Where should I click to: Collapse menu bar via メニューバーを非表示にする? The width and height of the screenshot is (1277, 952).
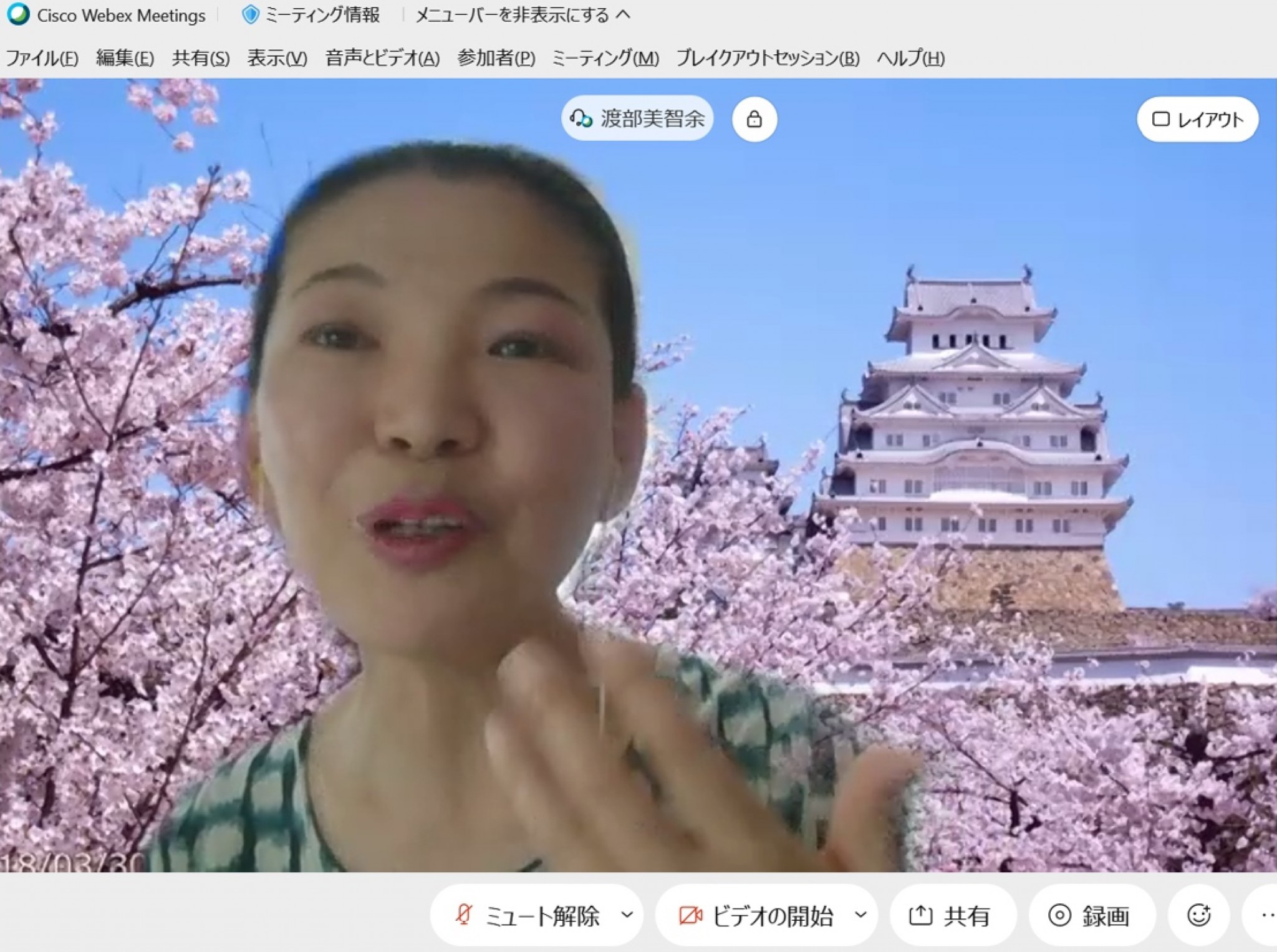523,15
